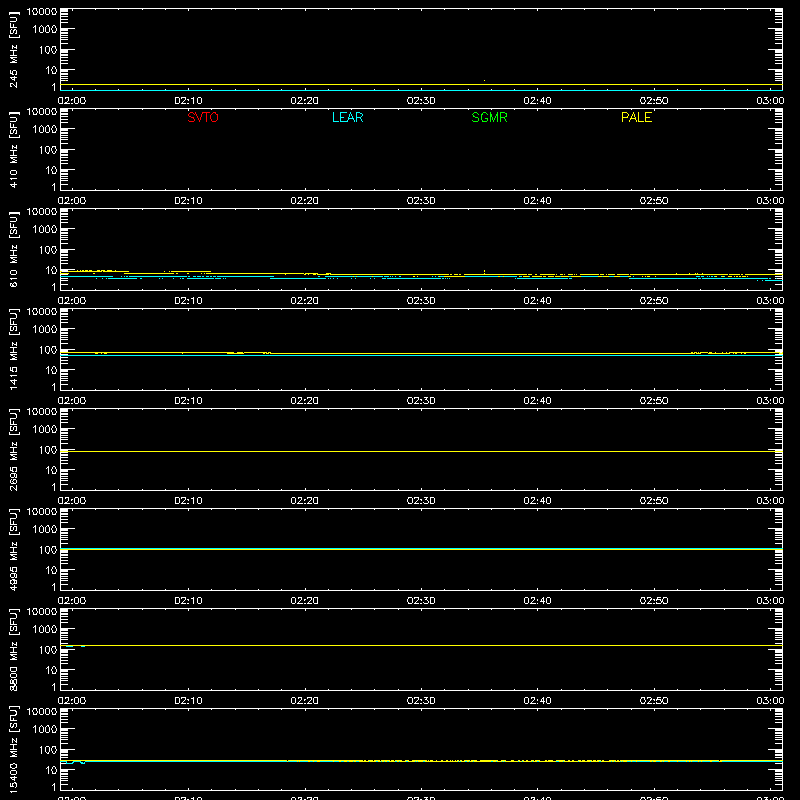Click the 02:50 tick label under 610 MHz panel
The height and width of the screenshot is (800, 800).
point(654,301)
